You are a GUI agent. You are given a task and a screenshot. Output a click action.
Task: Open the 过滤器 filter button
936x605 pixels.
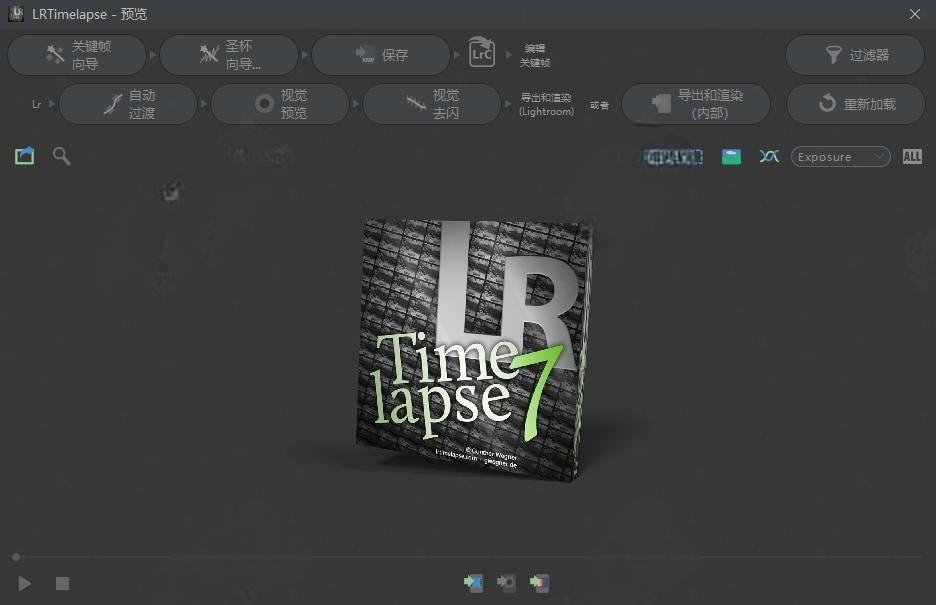[855, 55]
